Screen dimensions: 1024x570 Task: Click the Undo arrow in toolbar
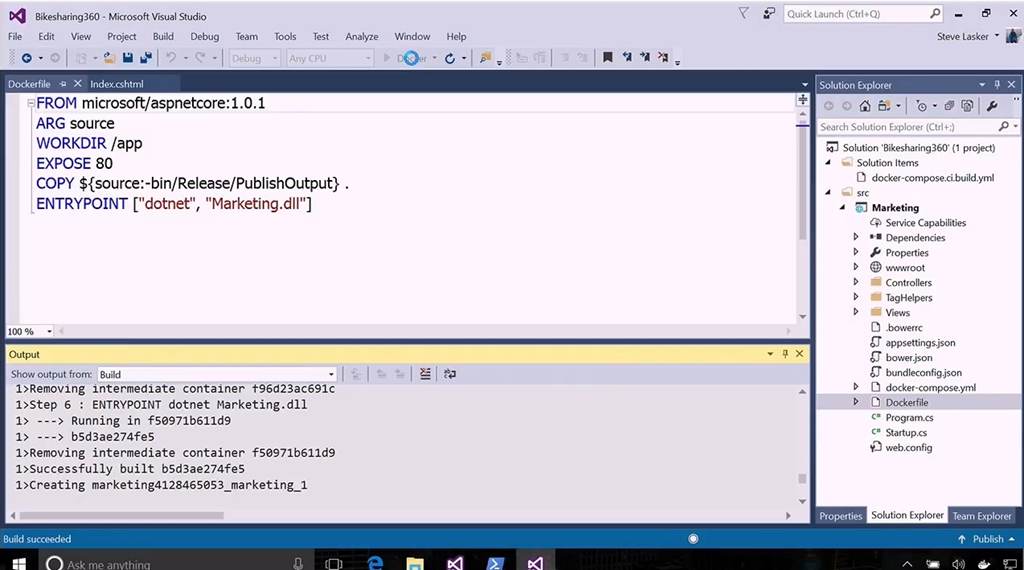click(x=171, y=58)
